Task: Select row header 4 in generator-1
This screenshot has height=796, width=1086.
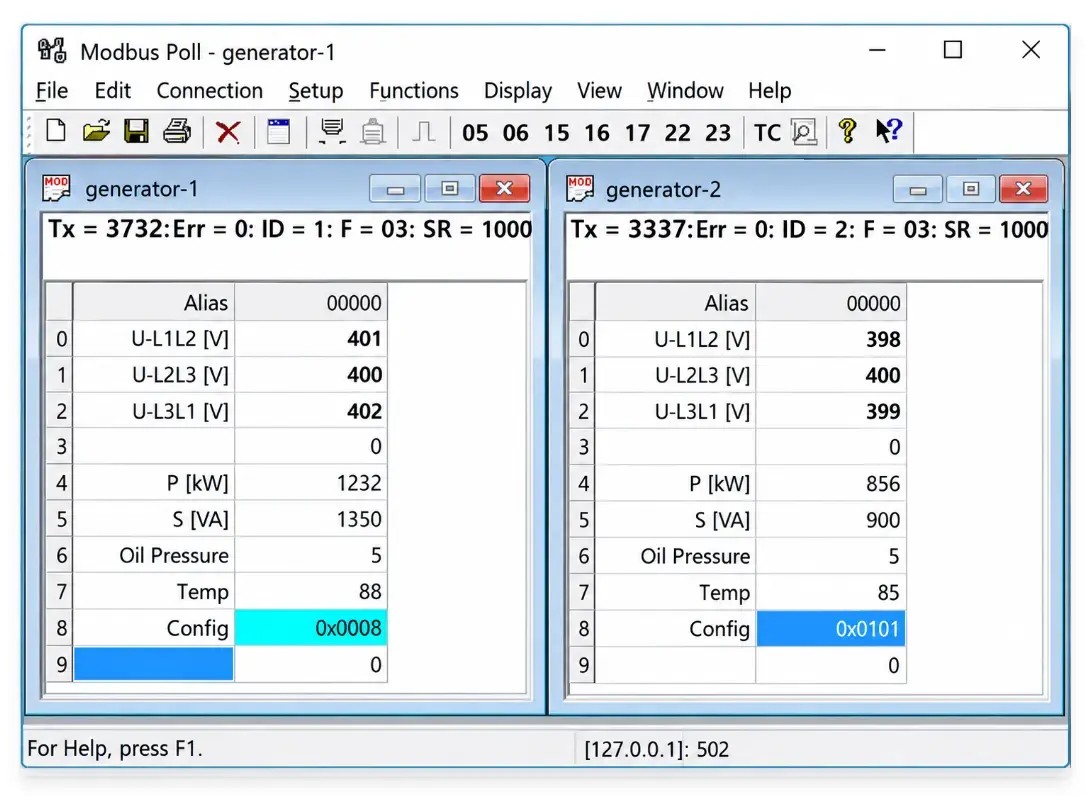Action: (60, 483)
